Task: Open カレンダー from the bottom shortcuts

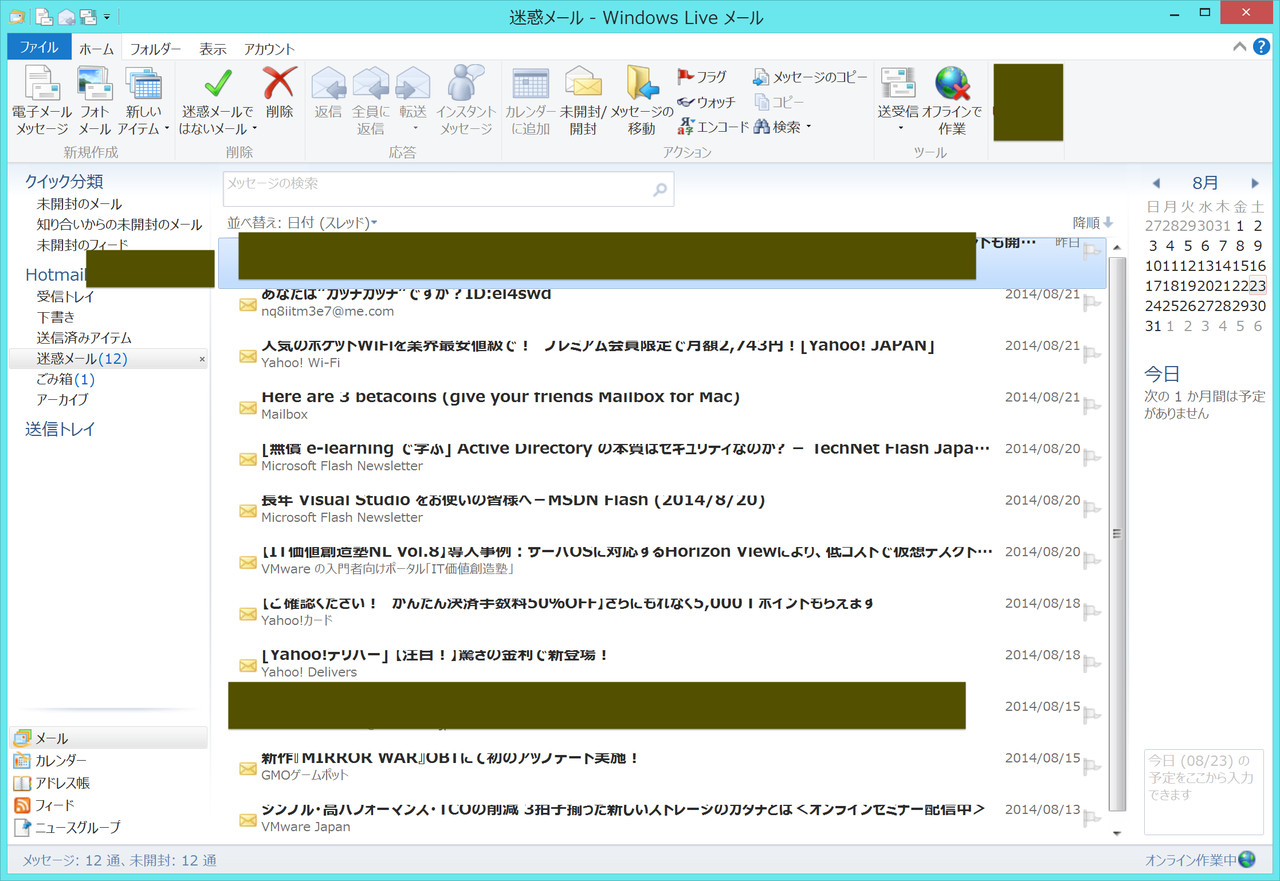Action: click(61, 761)
